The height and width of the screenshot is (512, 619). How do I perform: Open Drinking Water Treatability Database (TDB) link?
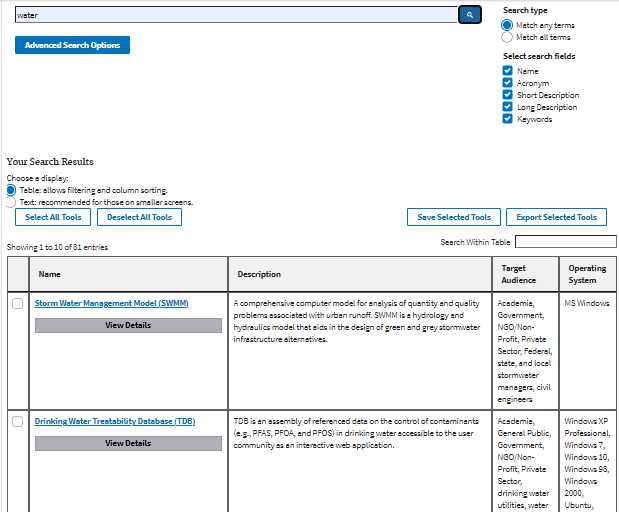(x=115, y=421)
